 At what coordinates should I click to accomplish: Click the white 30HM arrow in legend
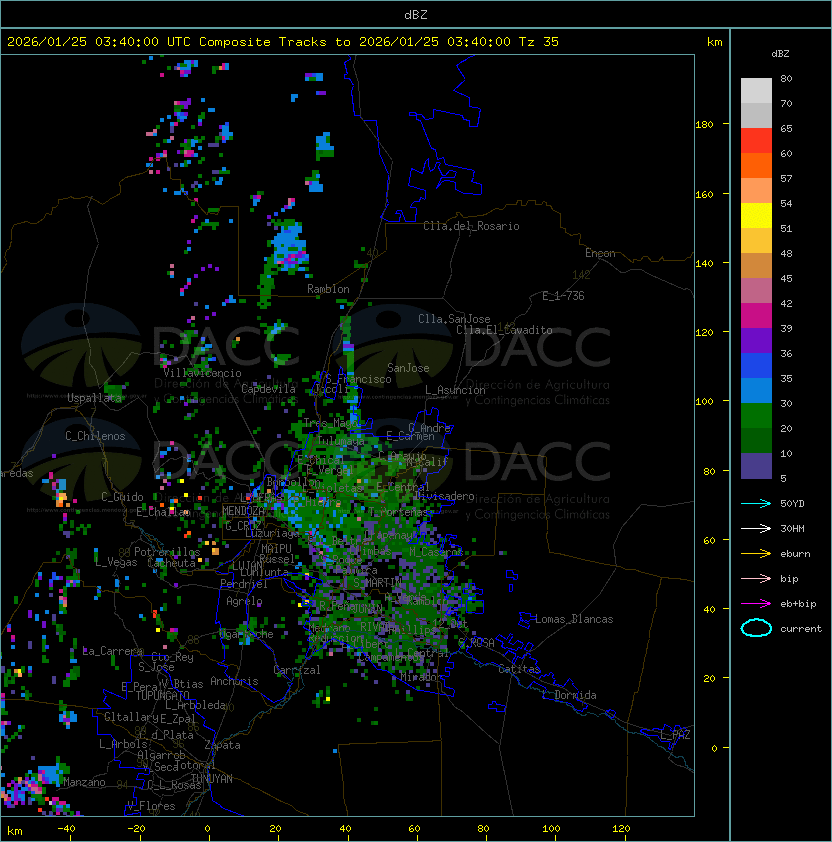tap(756, 528)
